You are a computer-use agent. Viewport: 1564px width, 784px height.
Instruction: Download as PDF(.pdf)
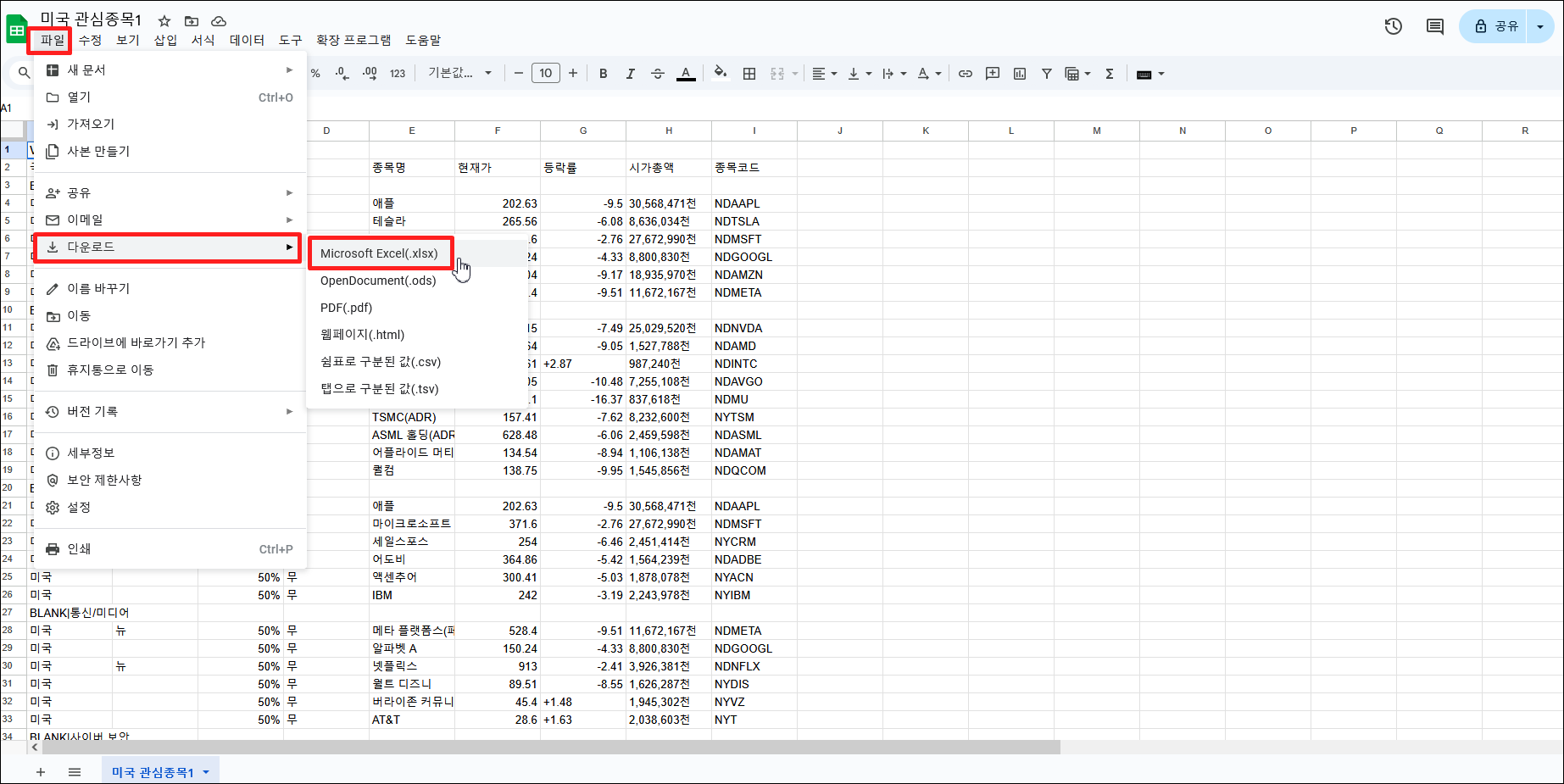click(x=417, y=308)
